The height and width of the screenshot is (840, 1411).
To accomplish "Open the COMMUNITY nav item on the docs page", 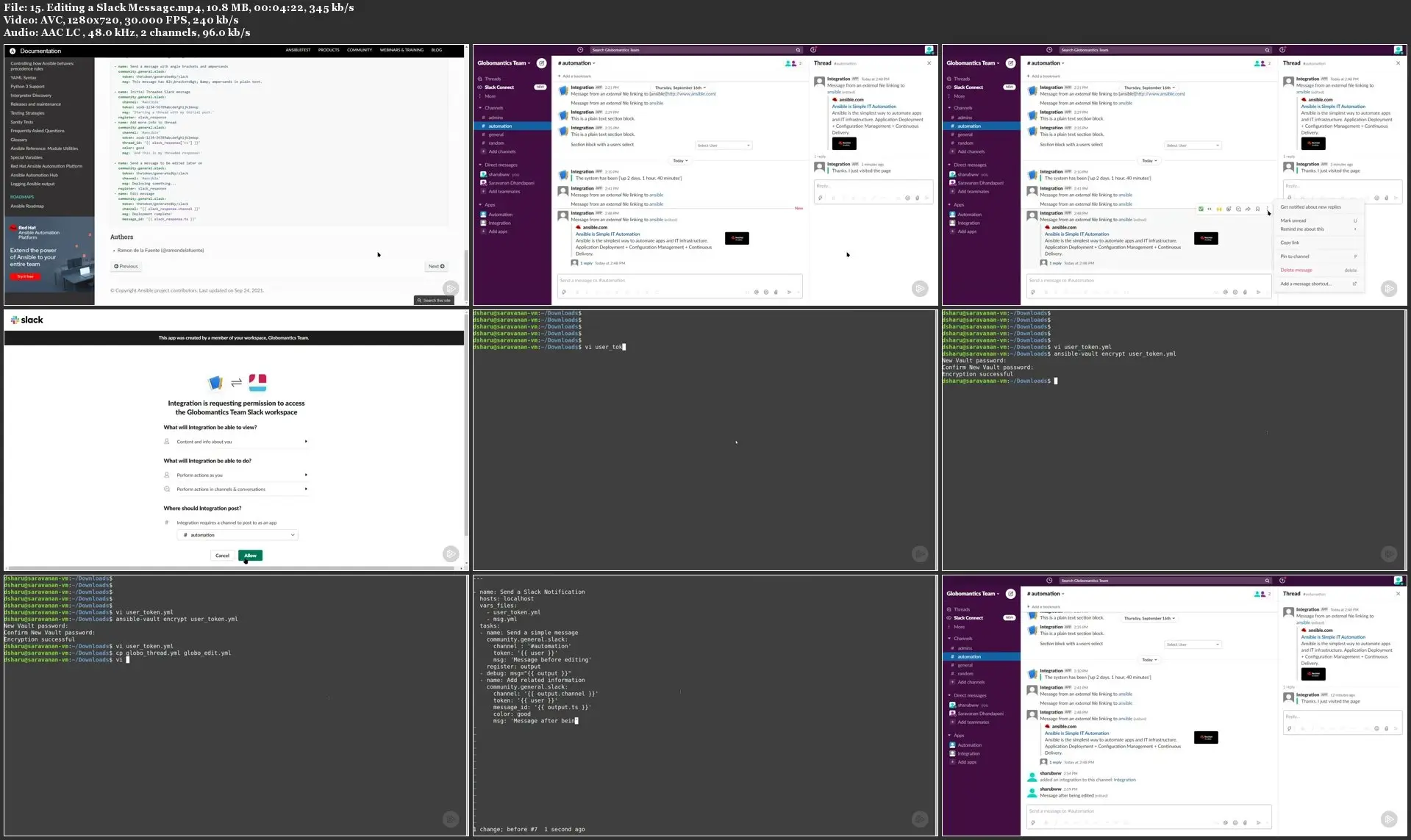I will tap(360, 50).
